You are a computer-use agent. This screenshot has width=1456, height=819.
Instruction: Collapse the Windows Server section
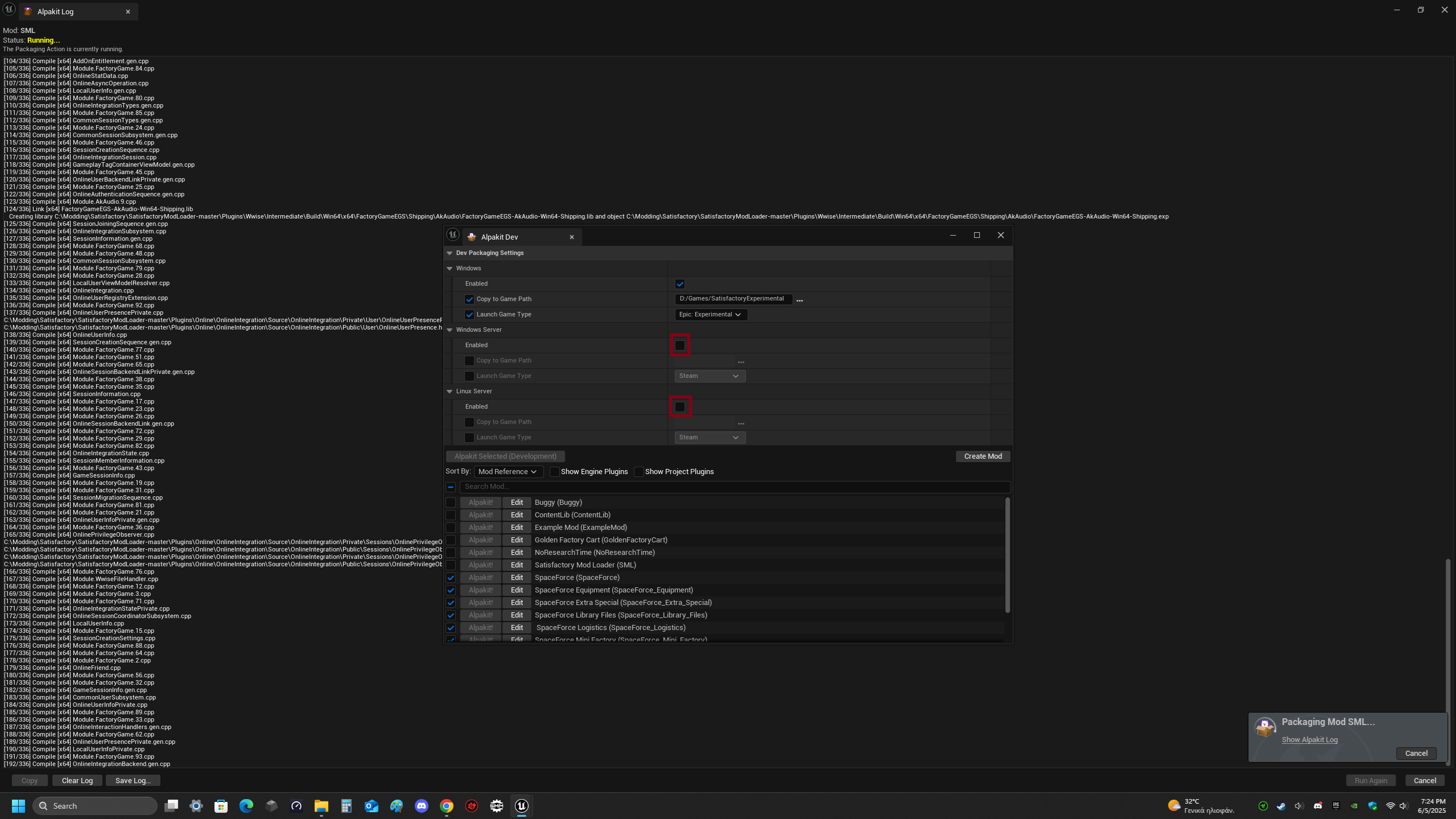pos(449,330)
